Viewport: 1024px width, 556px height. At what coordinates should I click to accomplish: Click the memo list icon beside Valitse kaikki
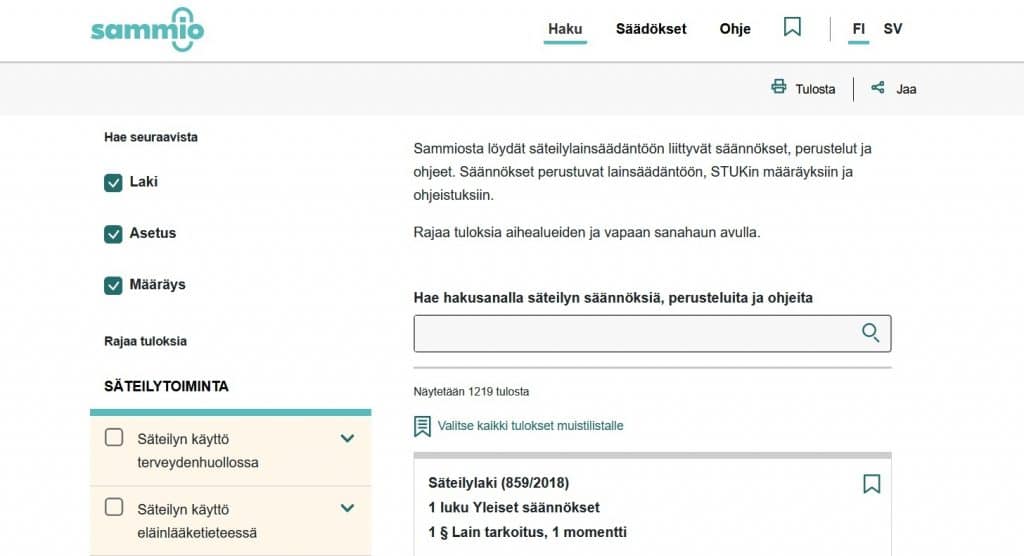422,426
